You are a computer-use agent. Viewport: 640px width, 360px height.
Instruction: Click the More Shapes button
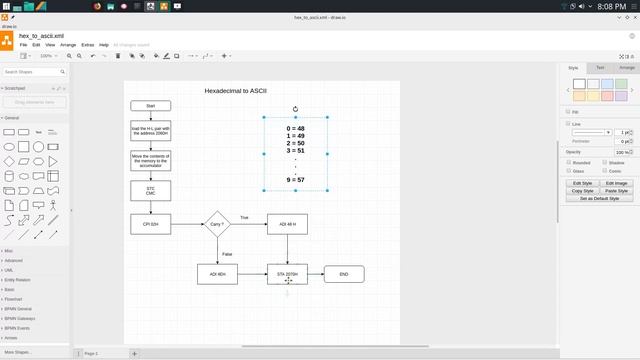pos(17,352)
